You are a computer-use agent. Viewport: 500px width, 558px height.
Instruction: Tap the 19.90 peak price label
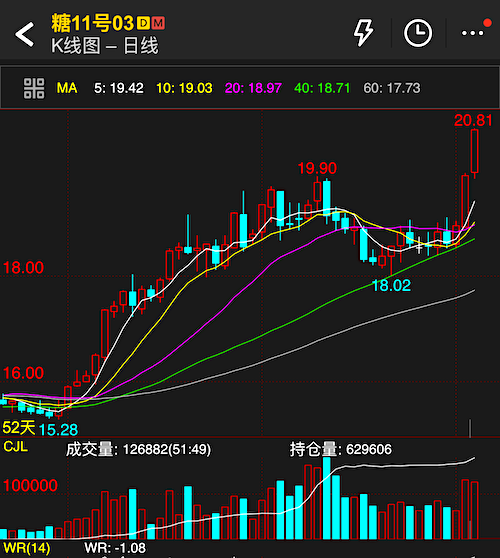tap(317, 168)
